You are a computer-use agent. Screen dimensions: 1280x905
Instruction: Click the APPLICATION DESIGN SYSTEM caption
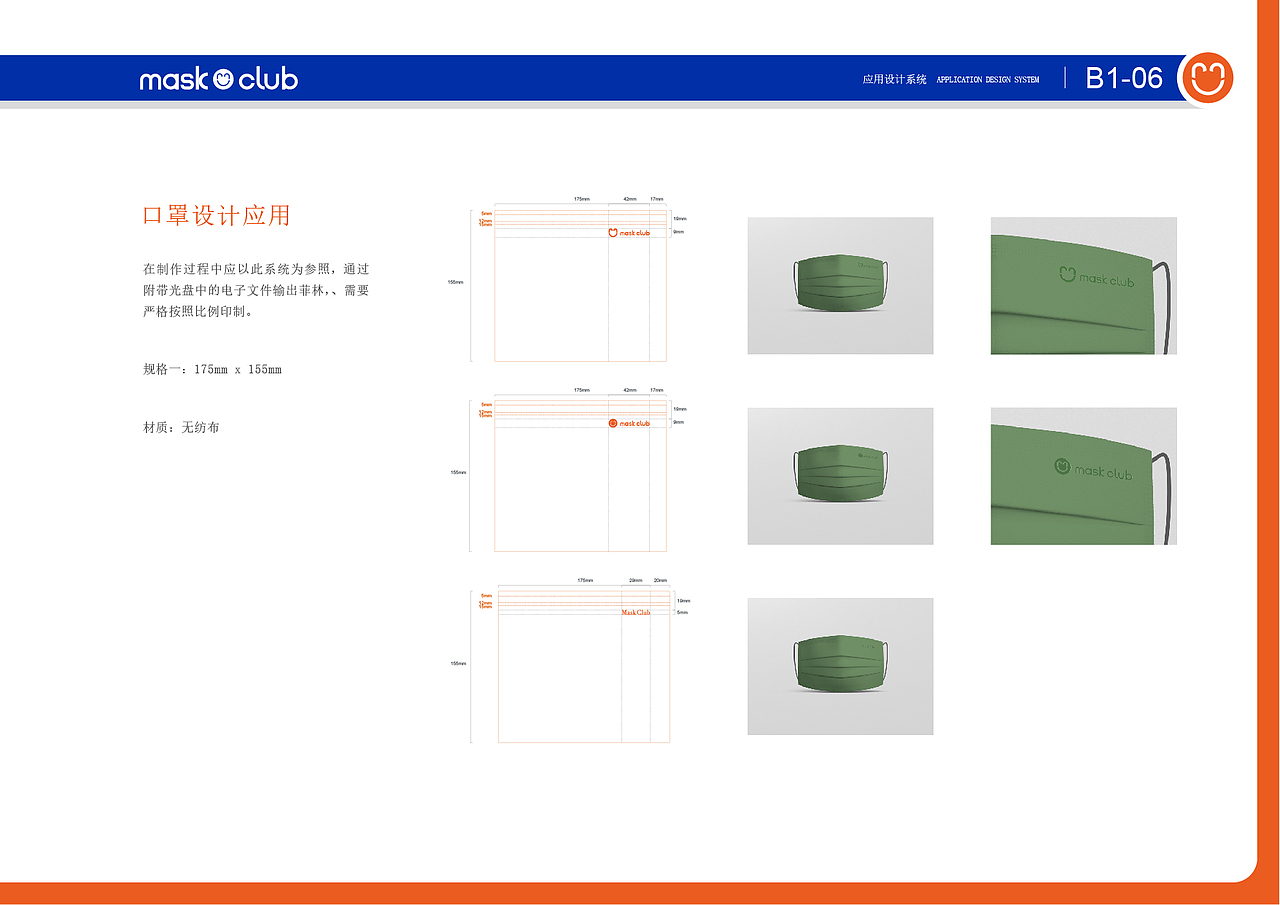988,80
